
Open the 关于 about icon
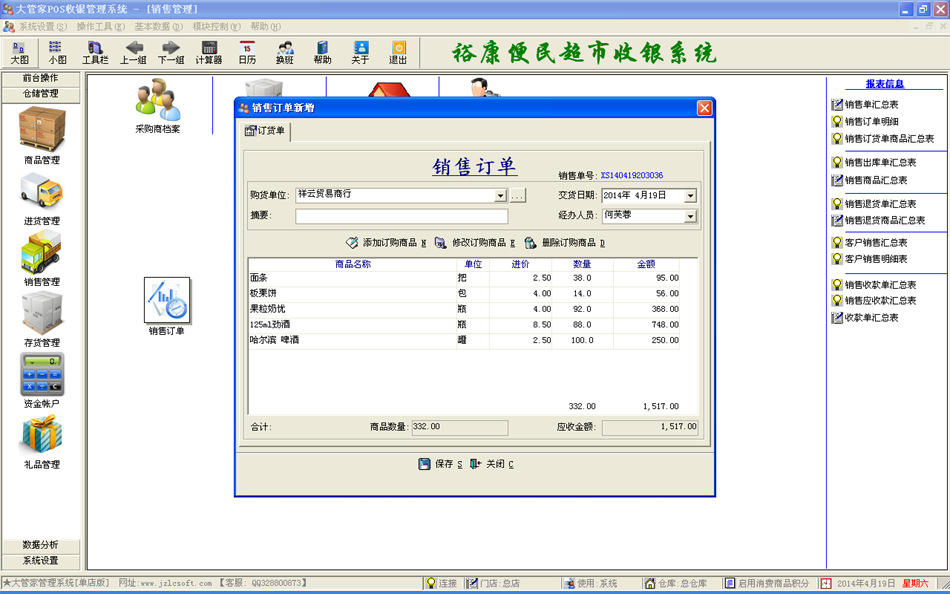[360, 53]
